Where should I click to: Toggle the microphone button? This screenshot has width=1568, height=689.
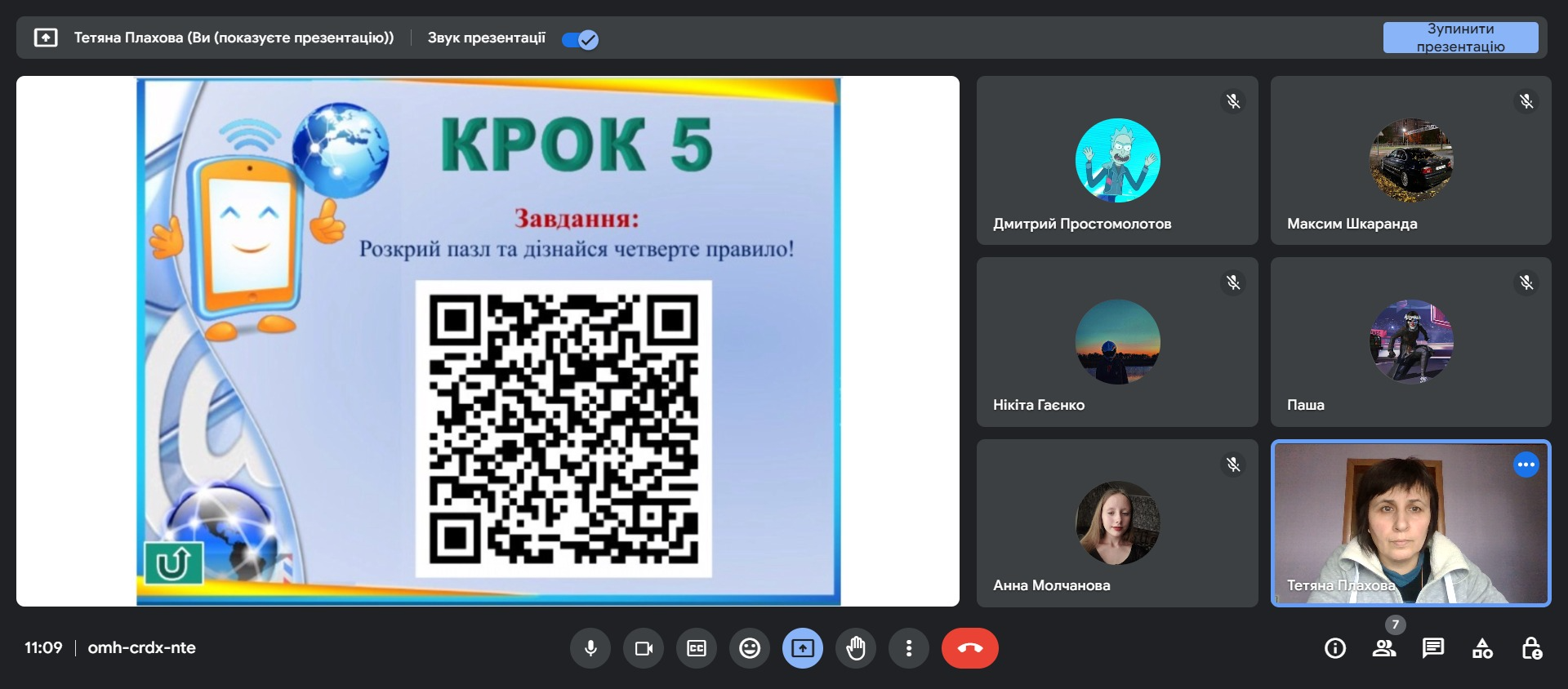click(x=590, y=648)
